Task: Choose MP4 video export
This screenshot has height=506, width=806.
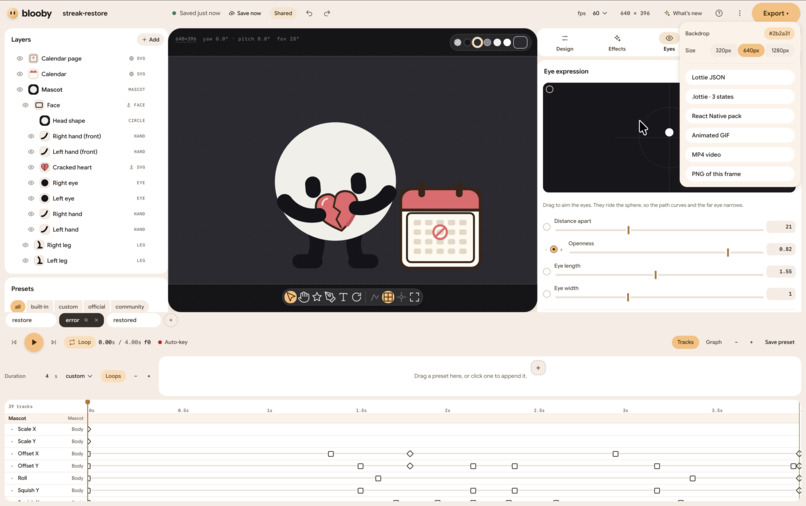Action: tap(740, 155)
